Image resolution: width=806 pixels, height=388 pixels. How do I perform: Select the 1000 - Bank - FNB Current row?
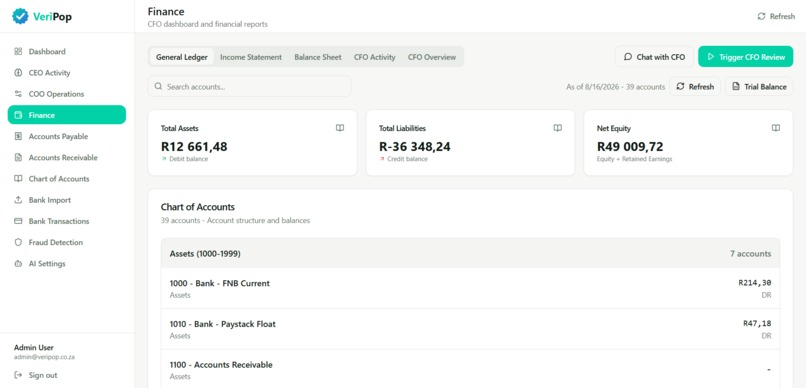click(470, 288)
